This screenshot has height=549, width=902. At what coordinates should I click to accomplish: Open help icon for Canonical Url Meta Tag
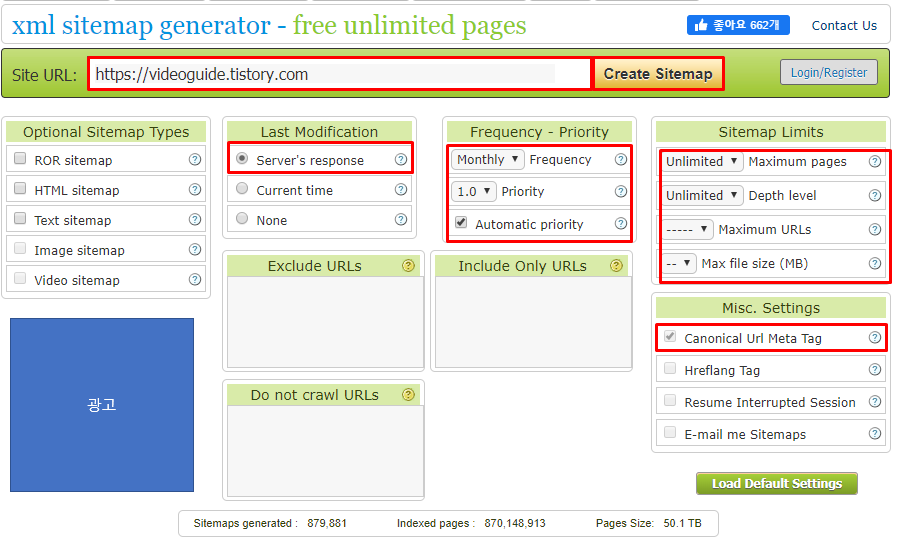click(x=875, y=337)
